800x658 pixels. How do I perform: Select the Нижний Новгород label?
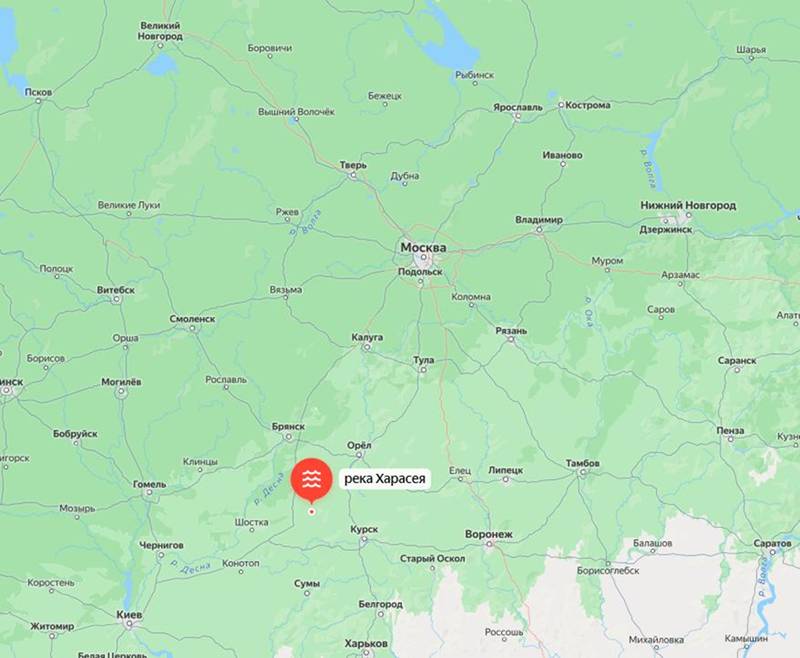point(688,205)
